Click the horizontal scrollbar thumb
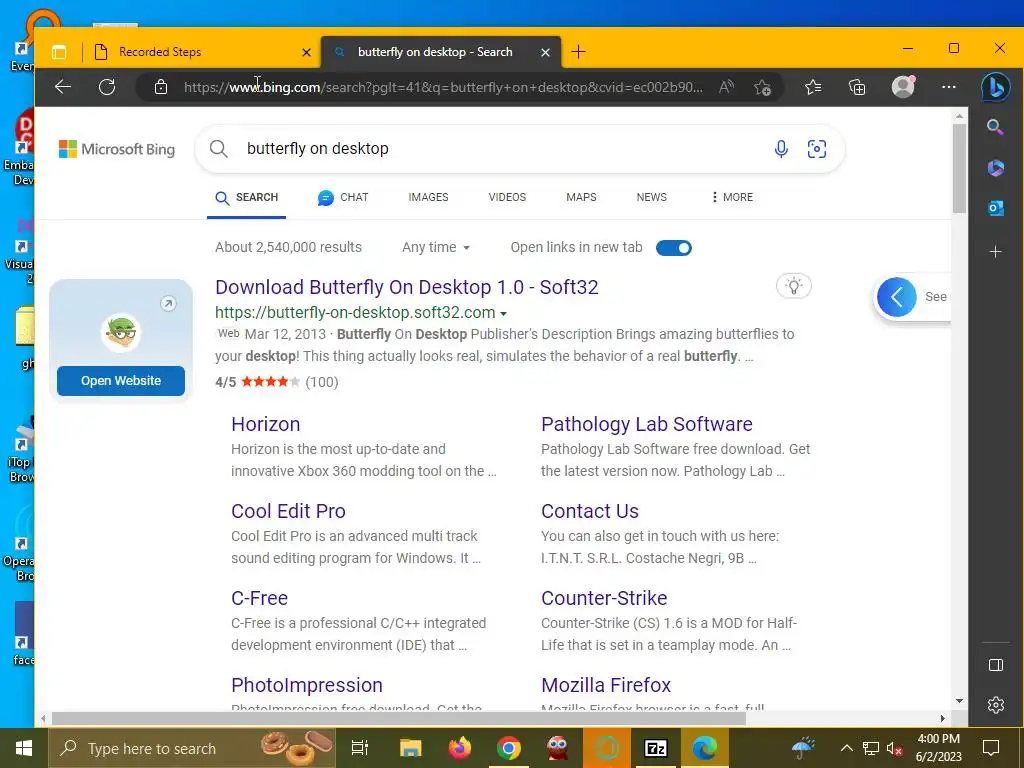This screenshot has height=768, width=1024. coord(398,718)
